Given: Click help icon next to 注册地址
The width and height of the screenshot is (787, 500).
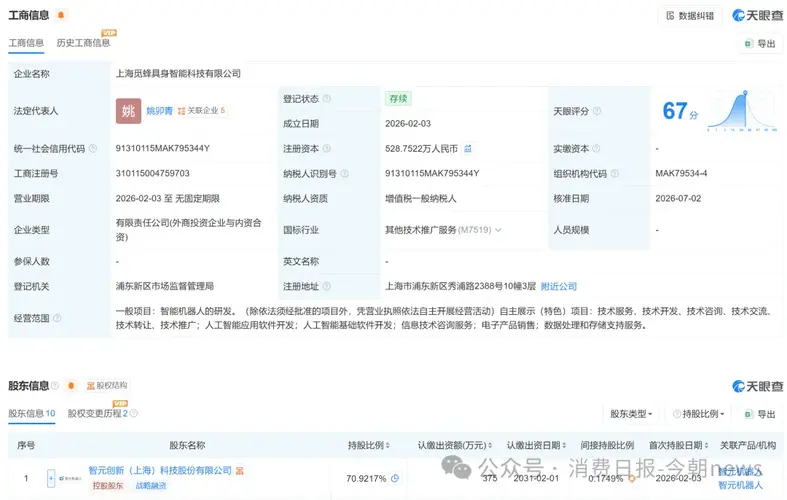Looking at the screenshot, I should coord(327,286).
